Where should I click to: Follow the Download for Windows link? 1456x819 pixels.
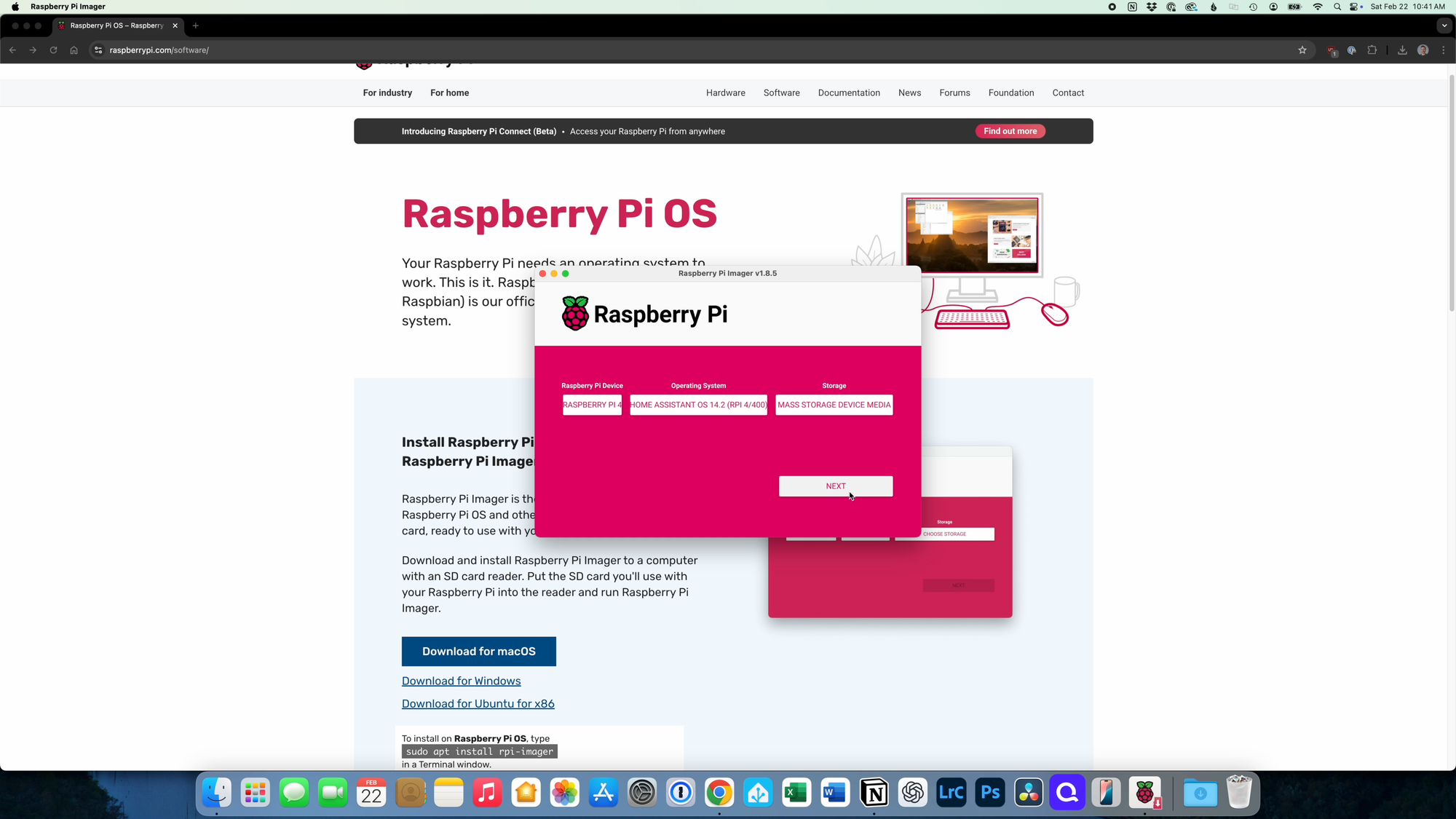click(x=462, y=681)
